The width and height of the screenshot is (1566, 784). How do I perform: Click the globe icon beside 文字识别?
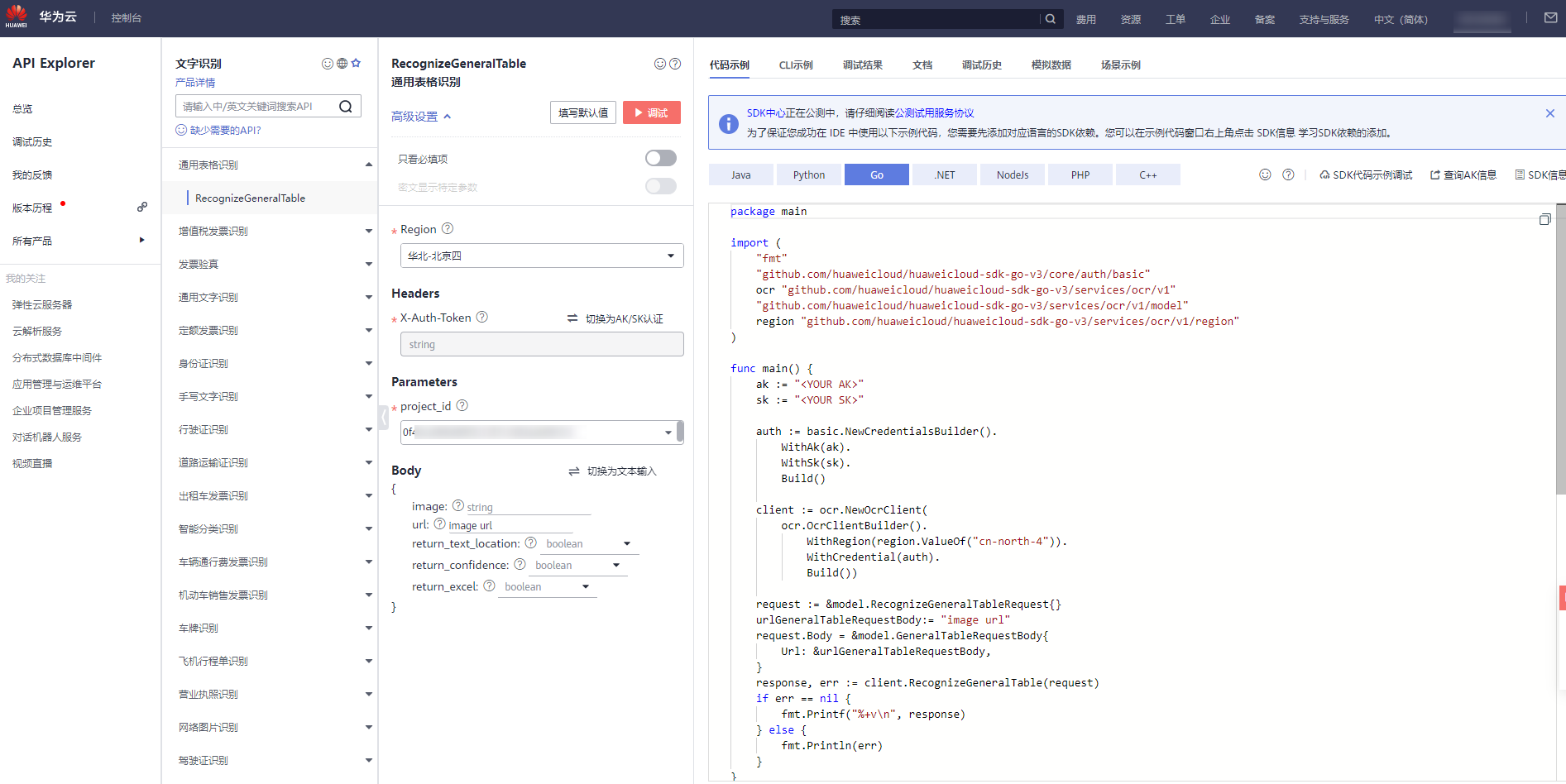coord(342,63)
